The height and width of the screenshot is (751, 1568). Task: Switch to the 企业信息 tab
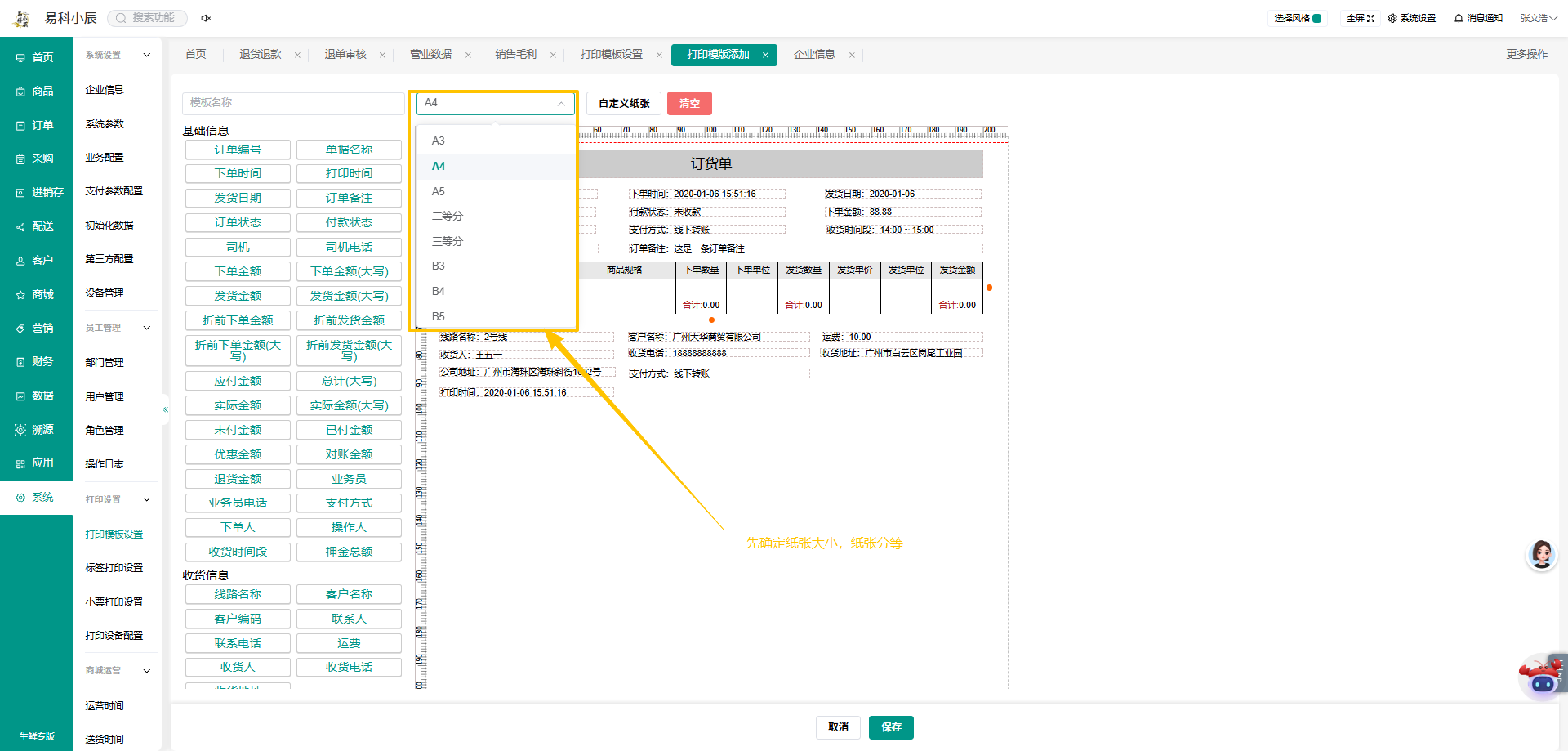pyautogui.click(x=814, y=55)
